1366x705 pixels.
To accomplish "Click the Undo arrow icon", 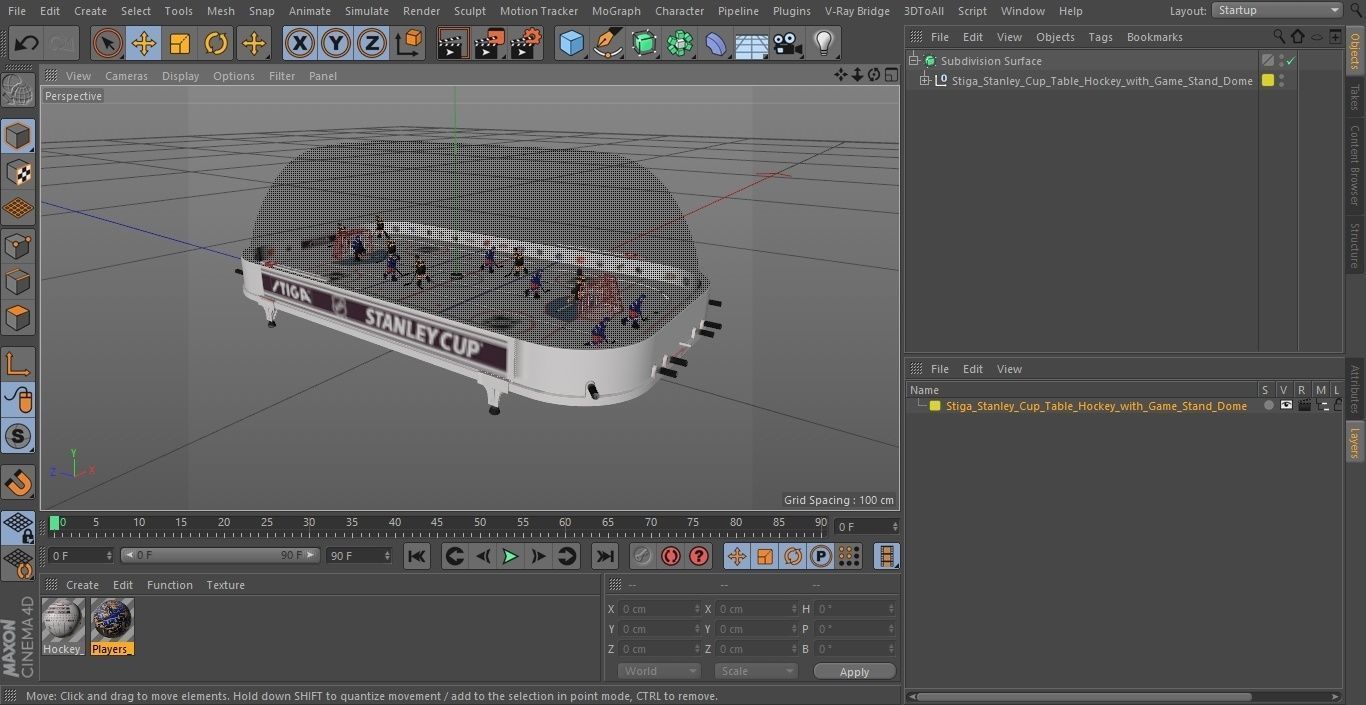I will click(x=27, y=44).
